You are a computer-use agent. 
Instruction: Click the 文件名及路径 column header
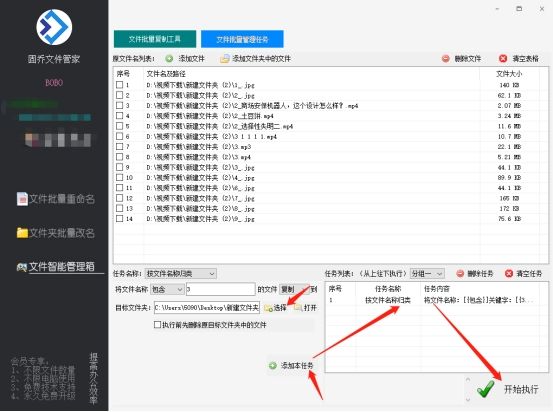166,74
